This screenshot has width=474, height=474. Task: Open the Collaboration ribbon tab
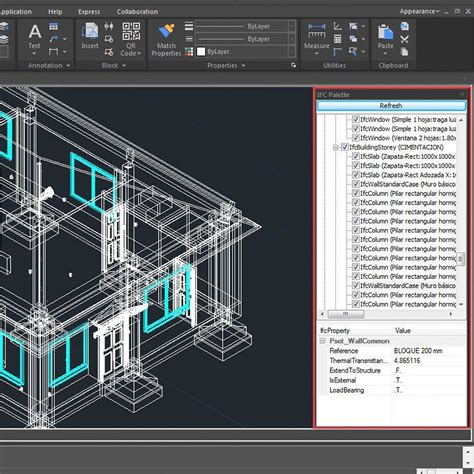[137, 12]
